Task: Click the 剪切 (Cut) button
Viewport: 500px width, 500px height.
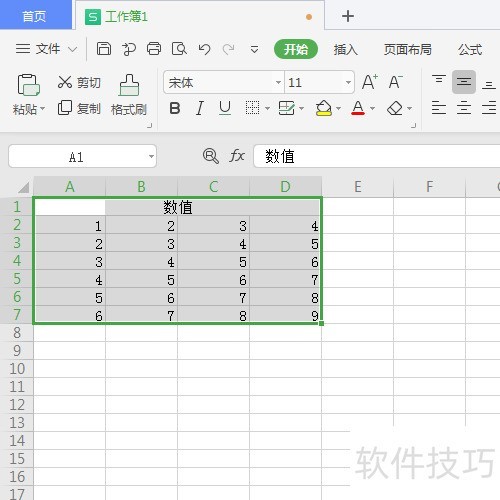Action: pyautogui.click(x=79, y=82)
